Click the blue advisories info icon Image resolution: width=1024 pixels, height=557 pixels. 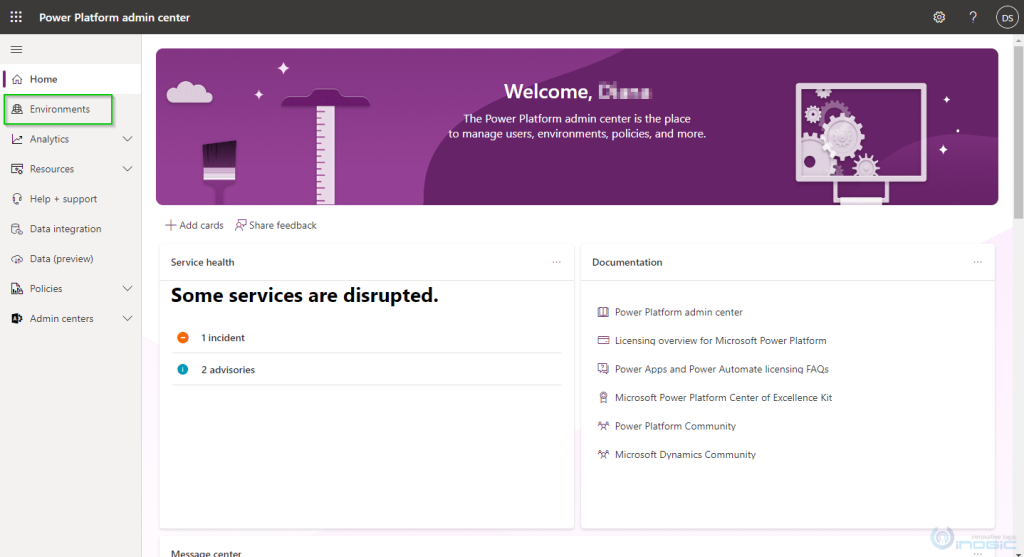(183, 370)
